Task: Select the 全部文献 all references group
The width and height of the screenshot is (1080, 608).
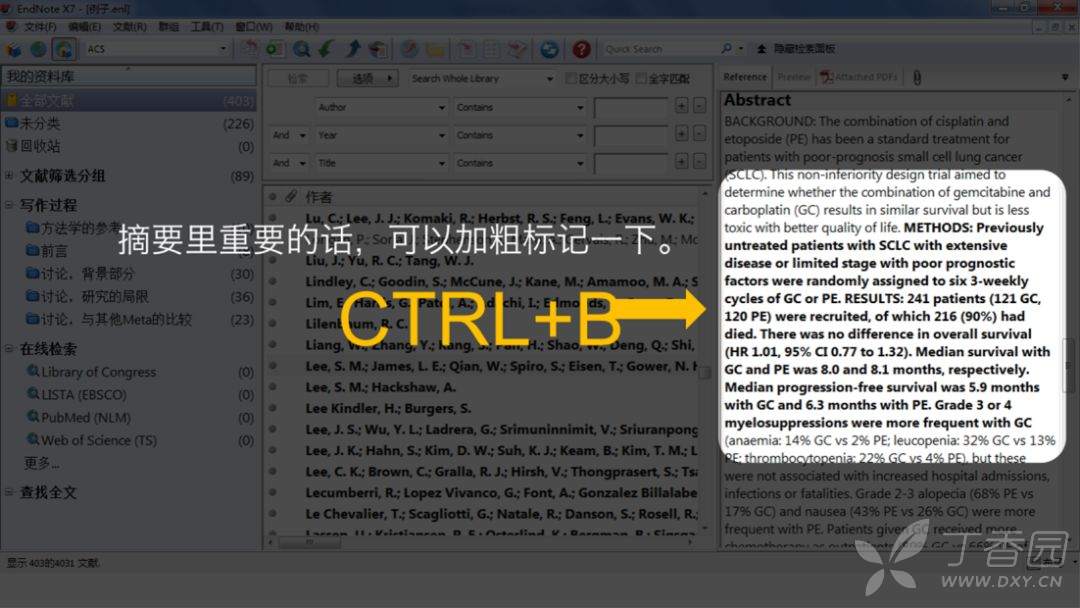Action: pos(129,101)
